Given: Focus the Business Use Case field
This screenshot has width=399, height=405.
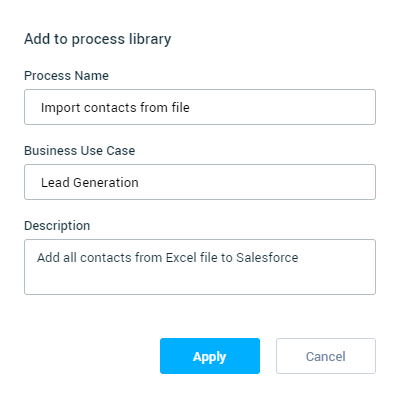Looking at the screenshot, I should click(200, 182).
